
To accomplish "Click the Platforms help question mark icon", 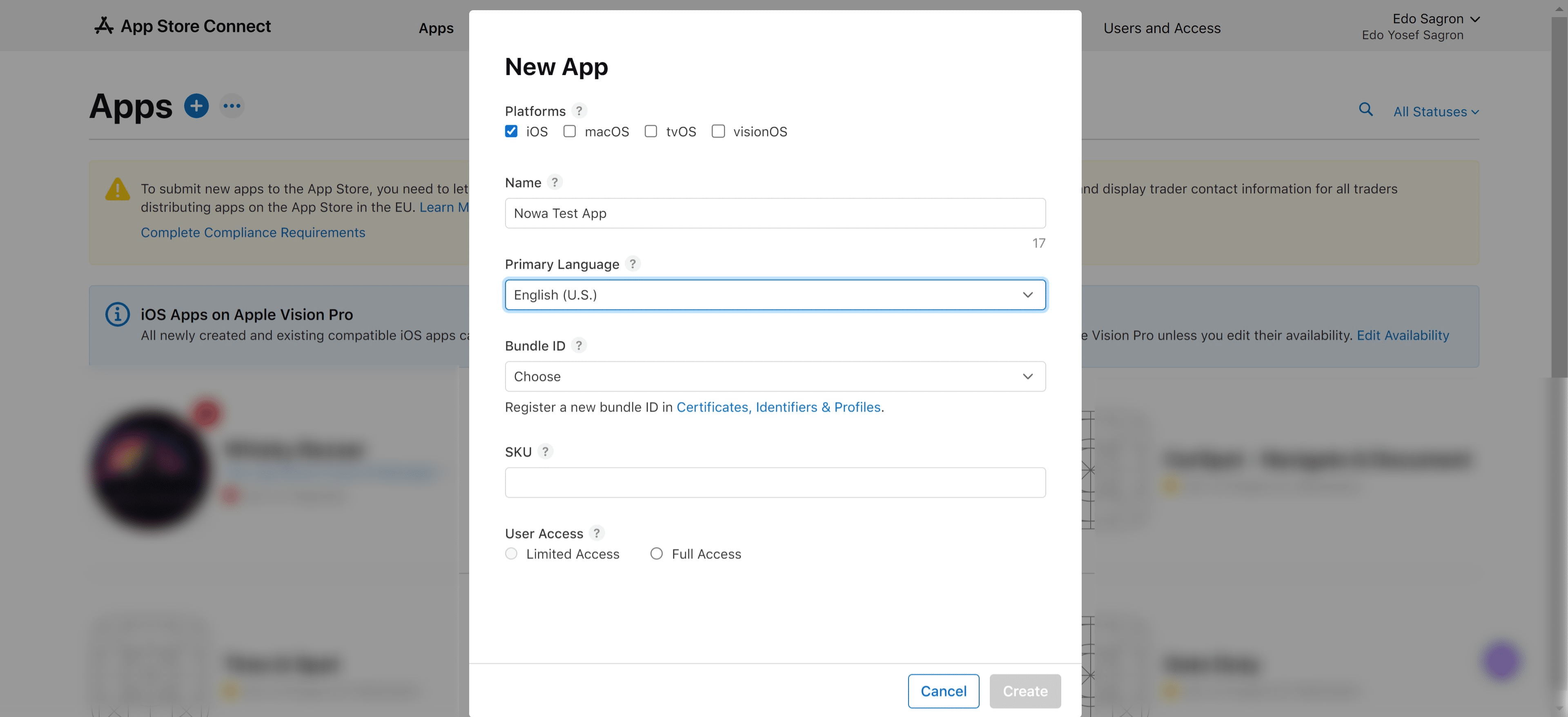I will 579,111.
